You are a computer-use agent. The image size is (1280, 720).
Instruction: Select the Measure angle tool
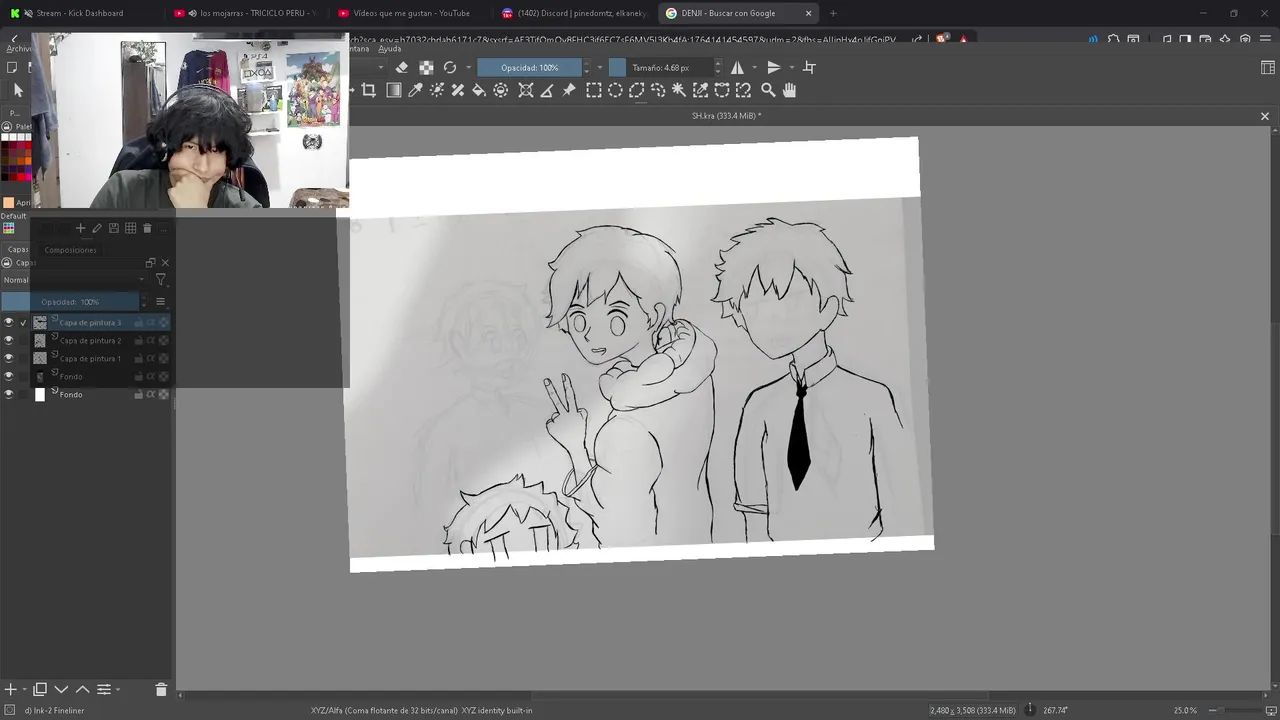547,90
